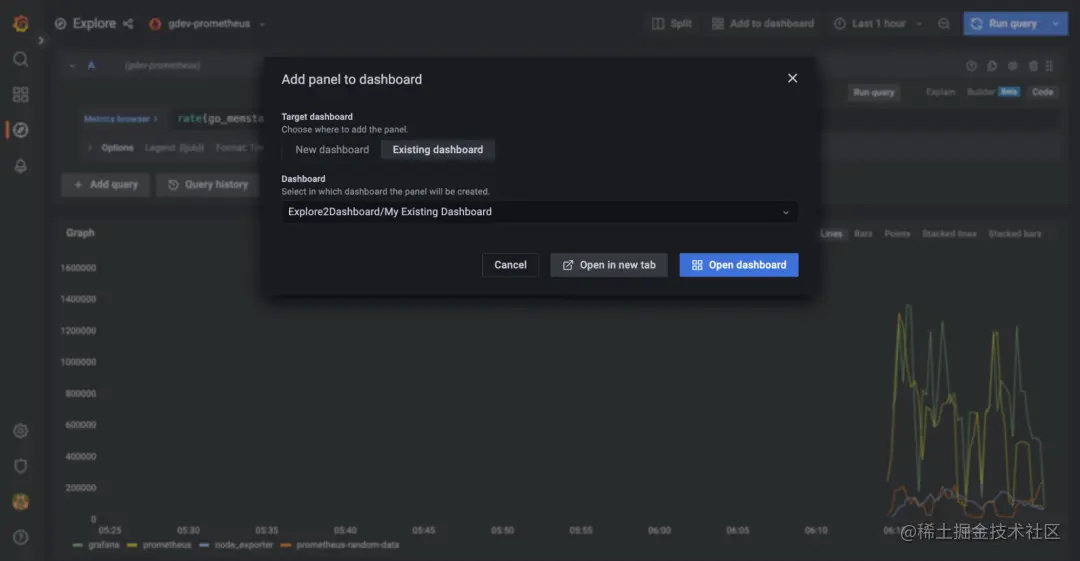Switch graph style to Stacked lines

click(x=949, y=234)
